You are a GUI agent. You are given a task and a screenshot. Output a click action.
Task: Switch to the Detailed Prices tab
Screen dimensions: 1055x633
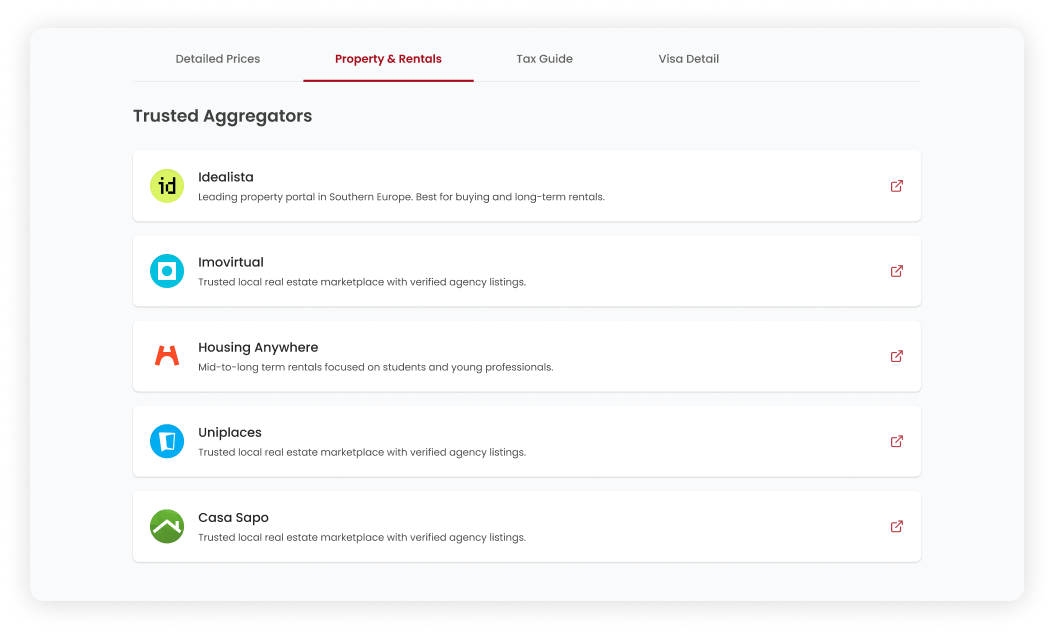tap(218, 59)
